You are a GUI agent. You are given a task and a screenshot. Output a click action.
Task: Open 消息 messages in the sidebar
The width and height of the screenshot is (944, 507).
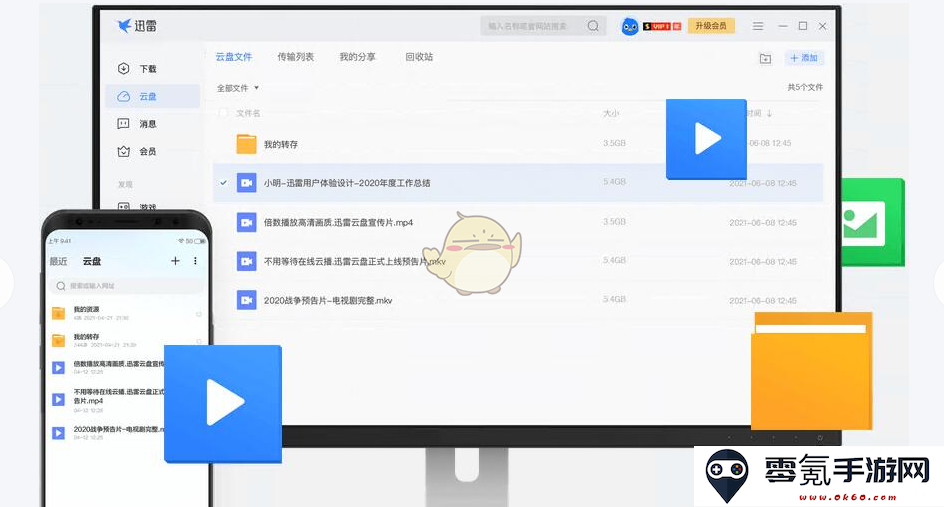tap(137, 124)
